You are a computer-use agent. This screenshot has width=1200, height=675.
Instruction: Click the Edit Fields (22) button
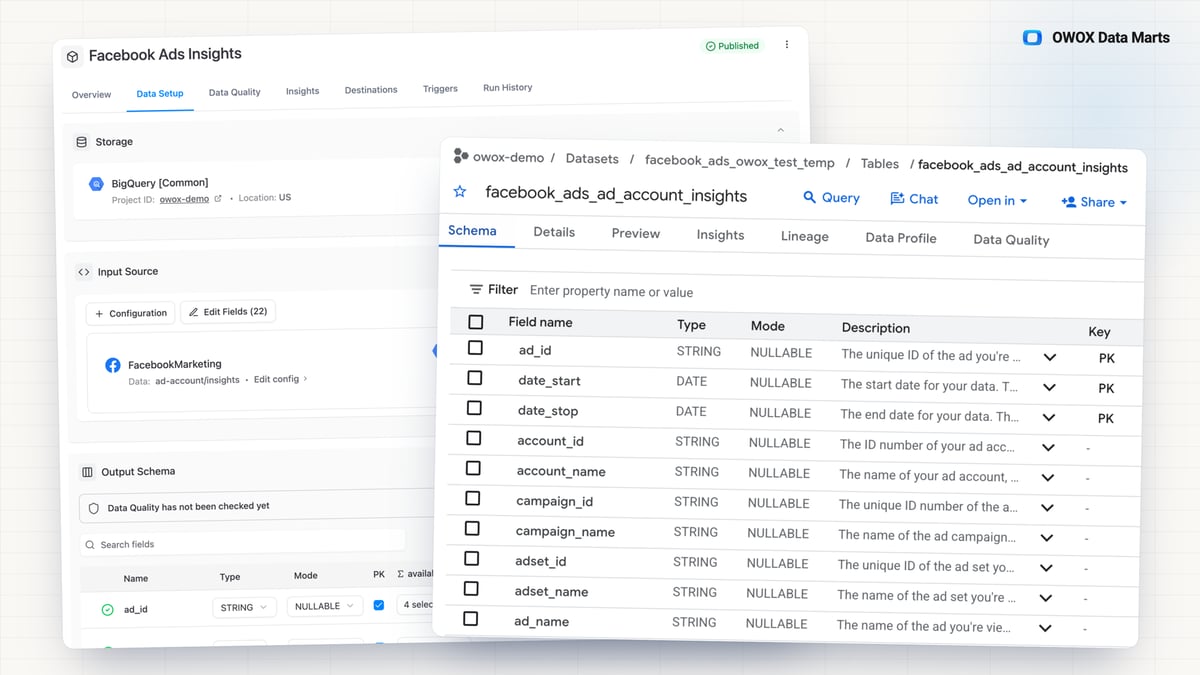click(x=228, y=312)
